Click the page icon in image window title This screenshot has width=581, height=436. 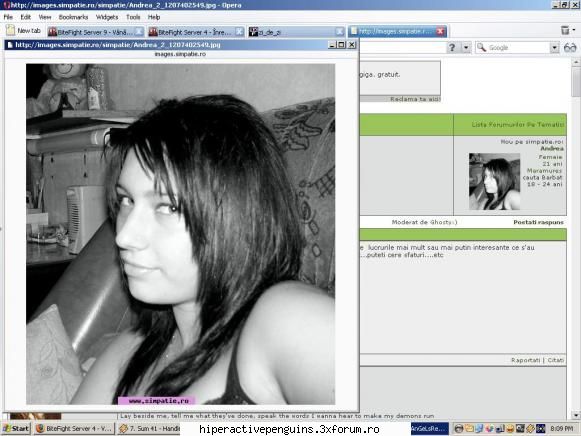tap(10, 45)
